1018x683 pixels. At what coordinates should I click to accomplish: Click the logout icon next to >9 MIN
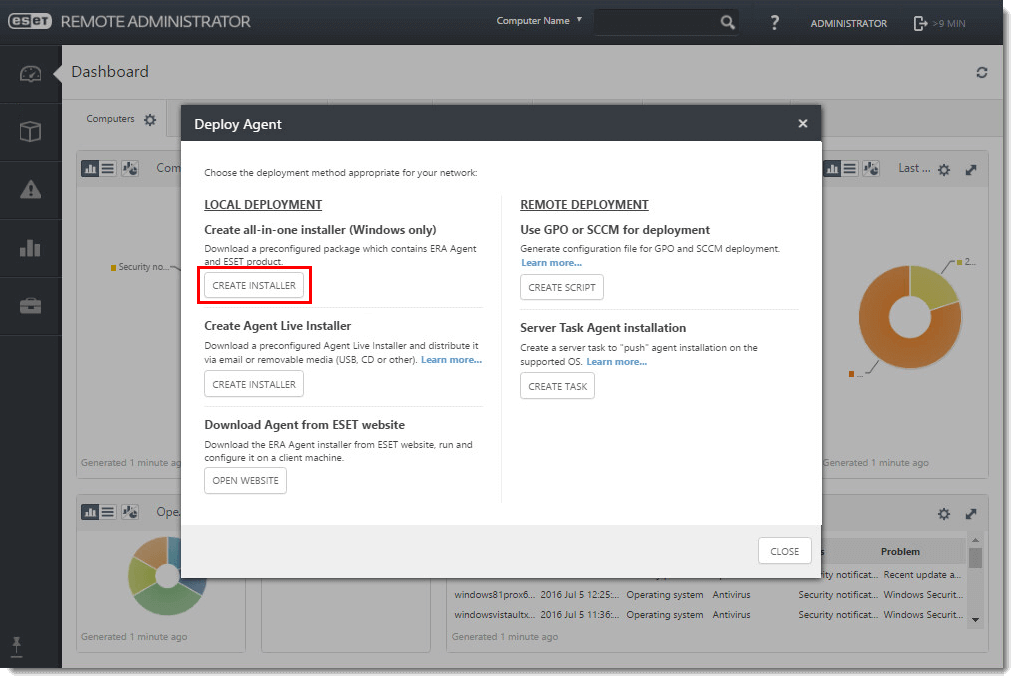tap(920, 23)
